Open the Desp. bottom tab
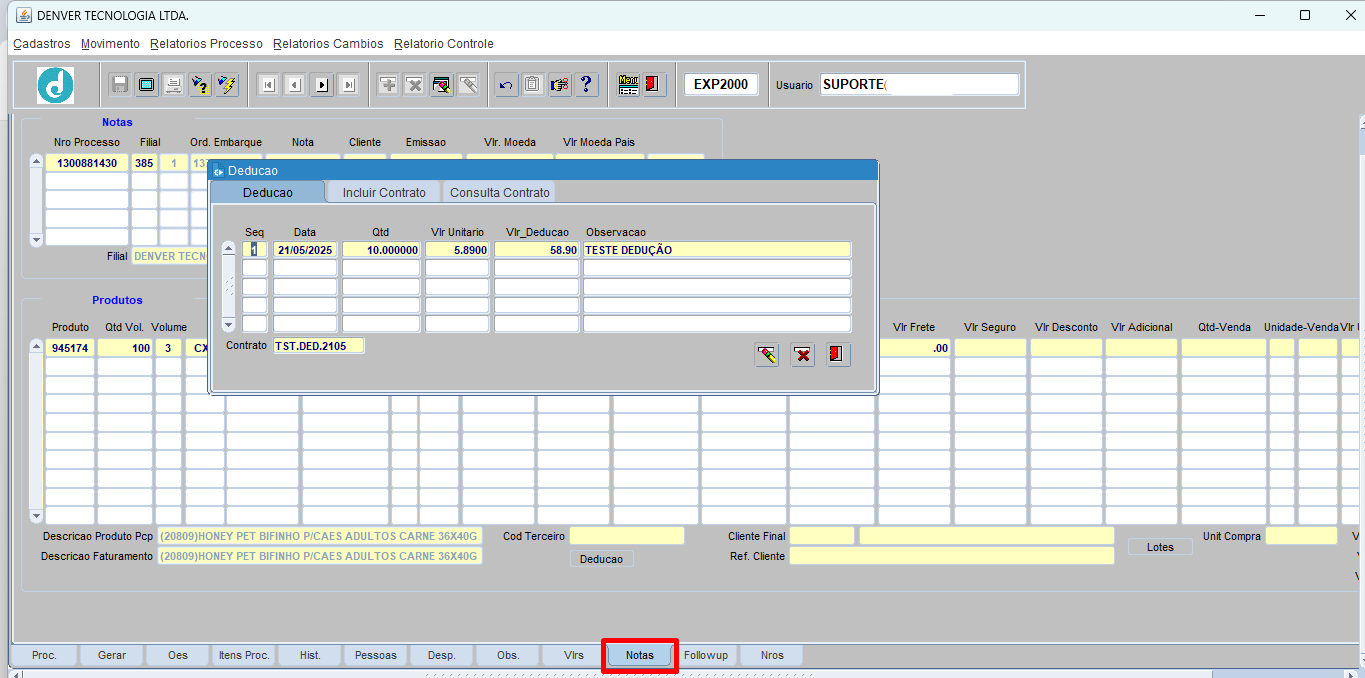This screenshot has height=678, width=1365. (442, 655)
